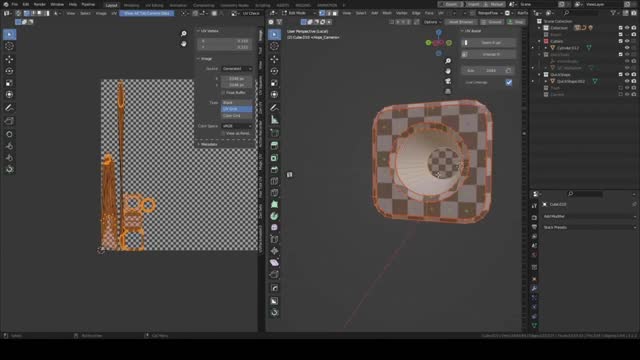Collapse the Cutters collection in outliner
640x360 pixels.
coord(540,41)
